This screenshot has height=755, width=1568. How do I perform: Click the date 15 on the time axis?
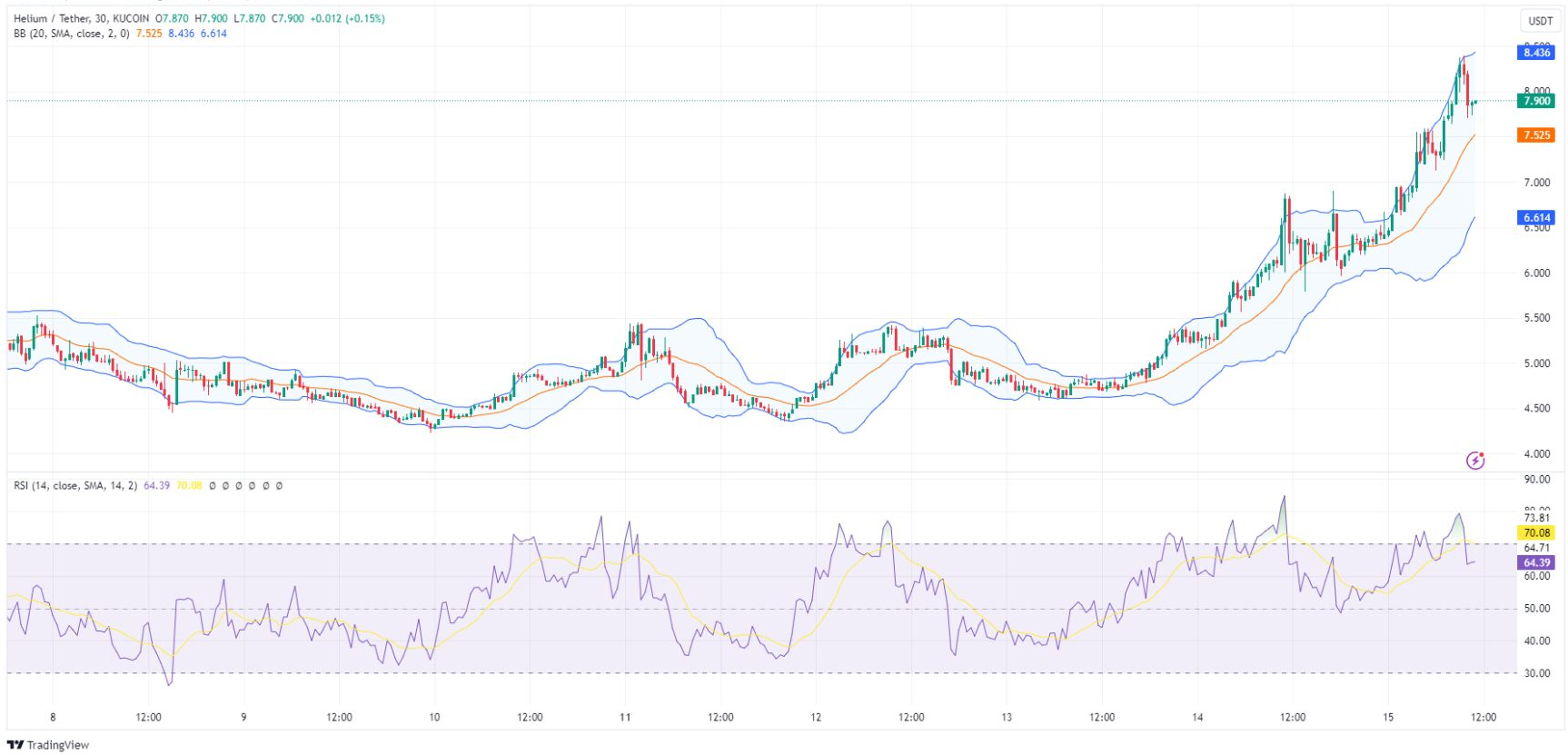[1388, 718]
